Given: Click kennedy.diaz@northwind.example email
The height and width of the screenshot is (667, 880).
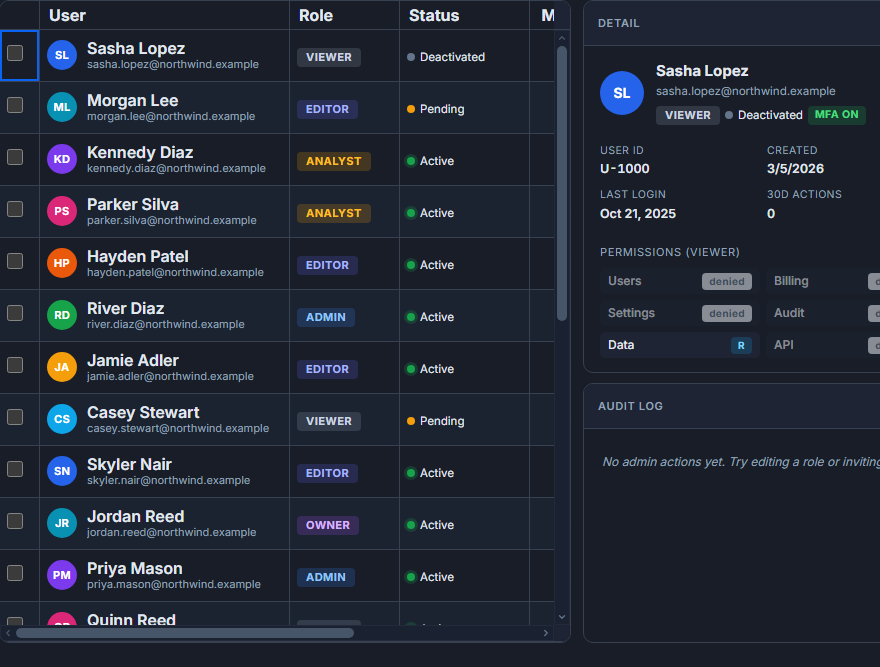Looking at the screenshot, I should coord(176,168).
